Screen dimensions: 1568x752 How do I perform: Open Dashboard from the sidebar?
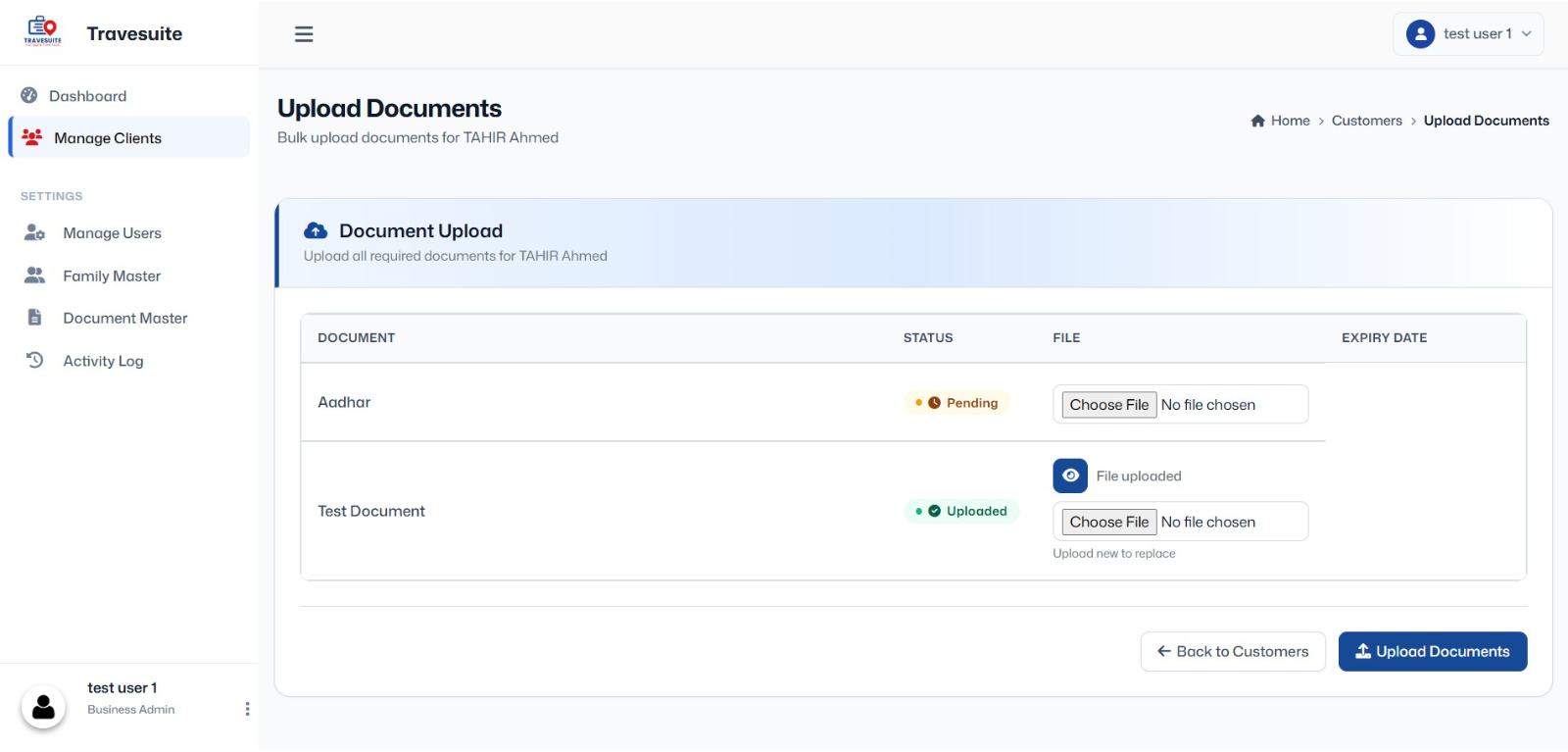(x=129, y=96)
